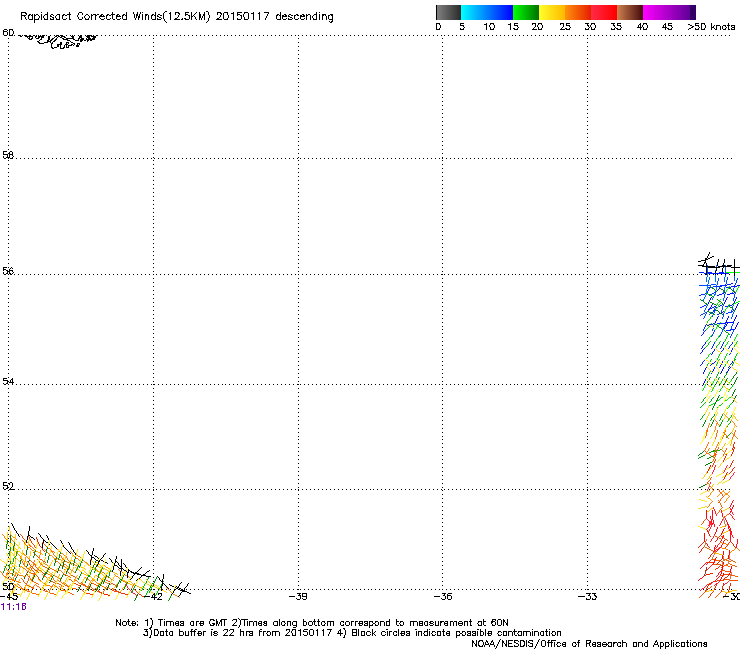Click the 'Data buffer is 22 hrs' note
This screenshot has height=650, width=740.
352,633
